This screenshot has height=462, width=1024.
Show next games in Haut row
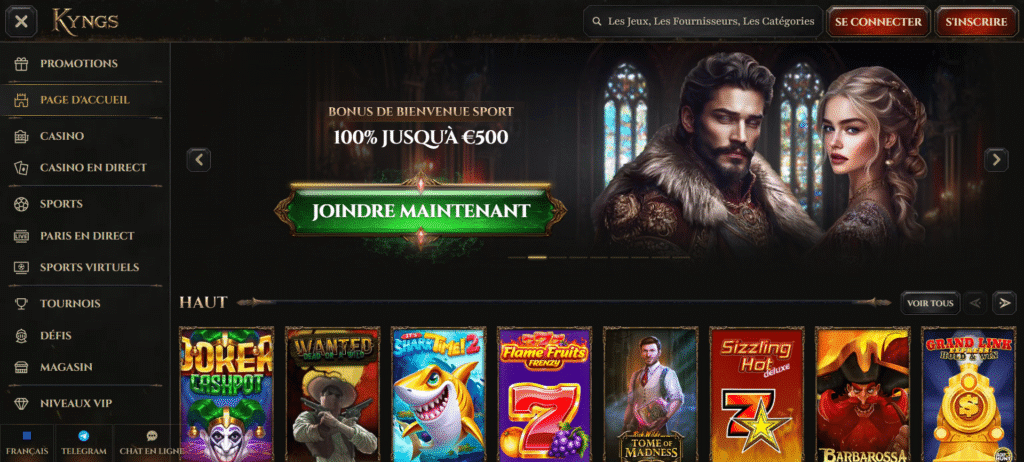pyautogui.click(x=1004, y=303)
